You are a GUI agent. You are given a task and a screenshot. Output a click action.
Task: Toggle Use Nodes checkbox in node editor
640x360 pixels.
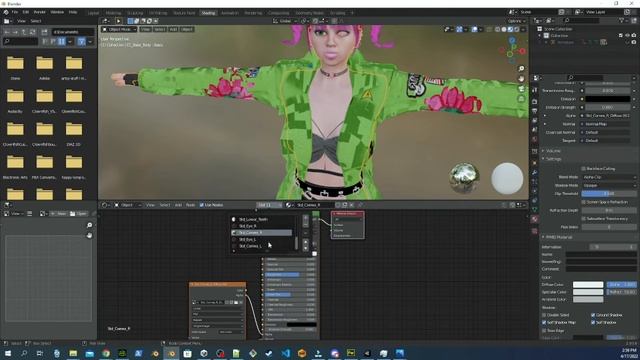tap(202, 205)
